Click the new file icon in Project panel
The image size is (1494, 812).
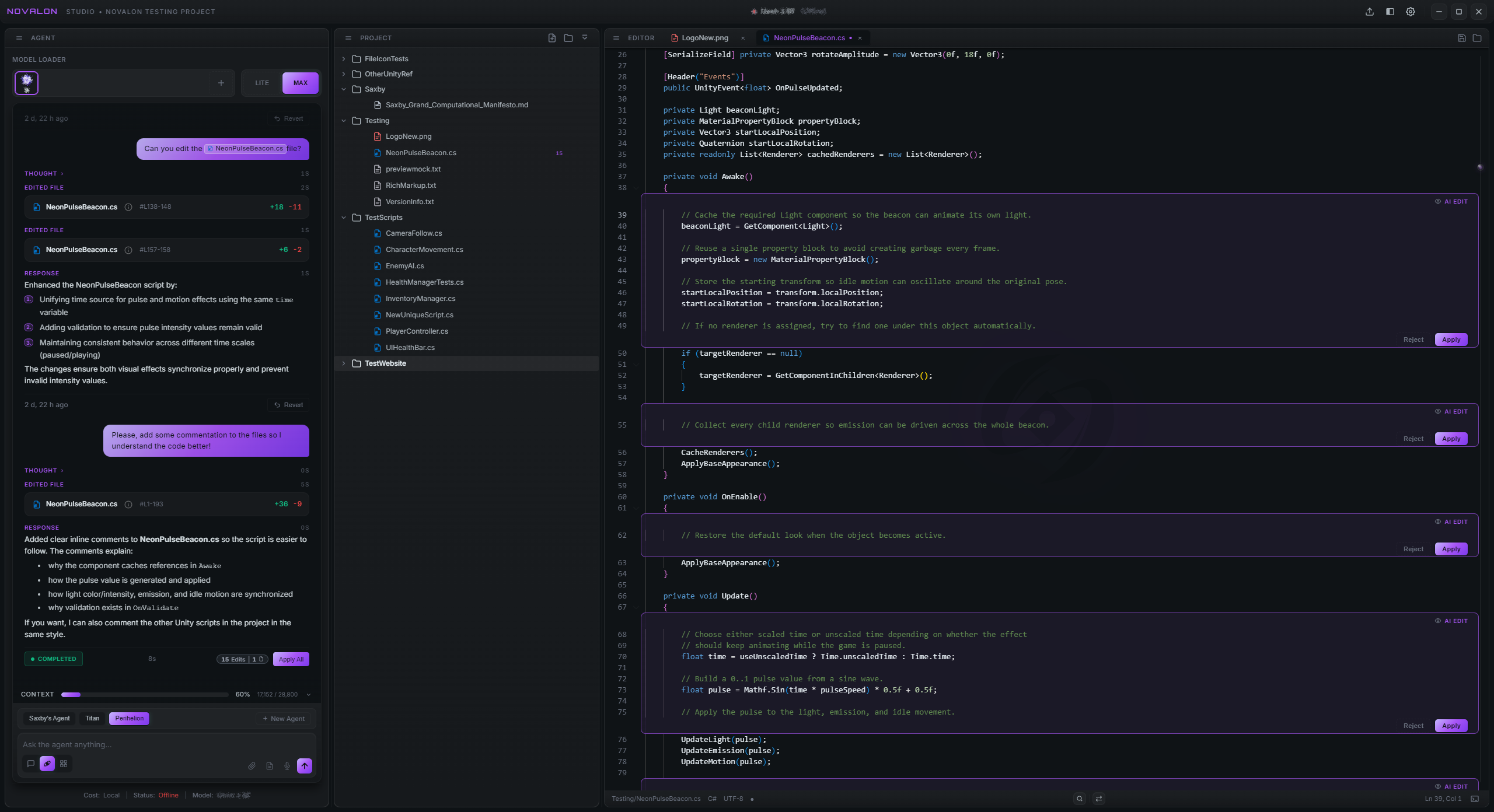click(x=552, y=38)
